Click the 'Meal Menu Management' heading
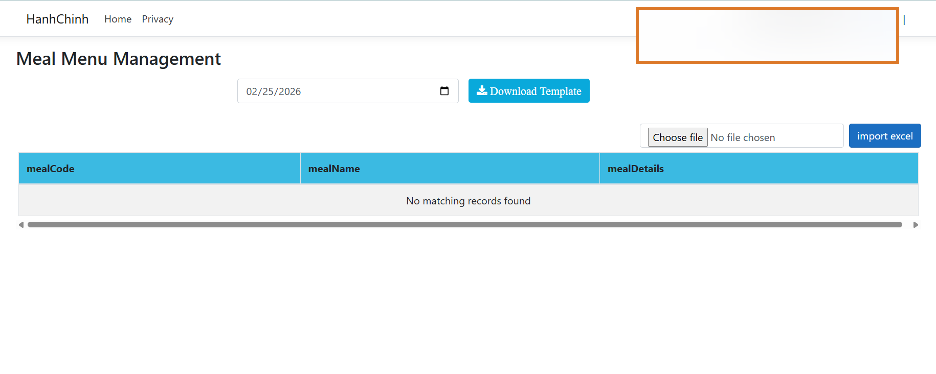This screenshot has width=936, height=374. [118, 59]
